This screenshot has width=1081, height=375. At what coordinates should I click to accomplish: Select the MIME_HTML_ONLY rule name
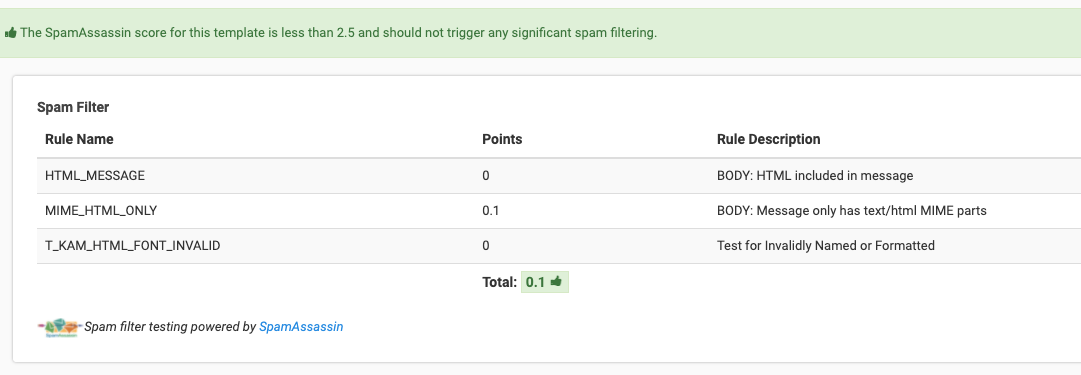click(101, 211)
